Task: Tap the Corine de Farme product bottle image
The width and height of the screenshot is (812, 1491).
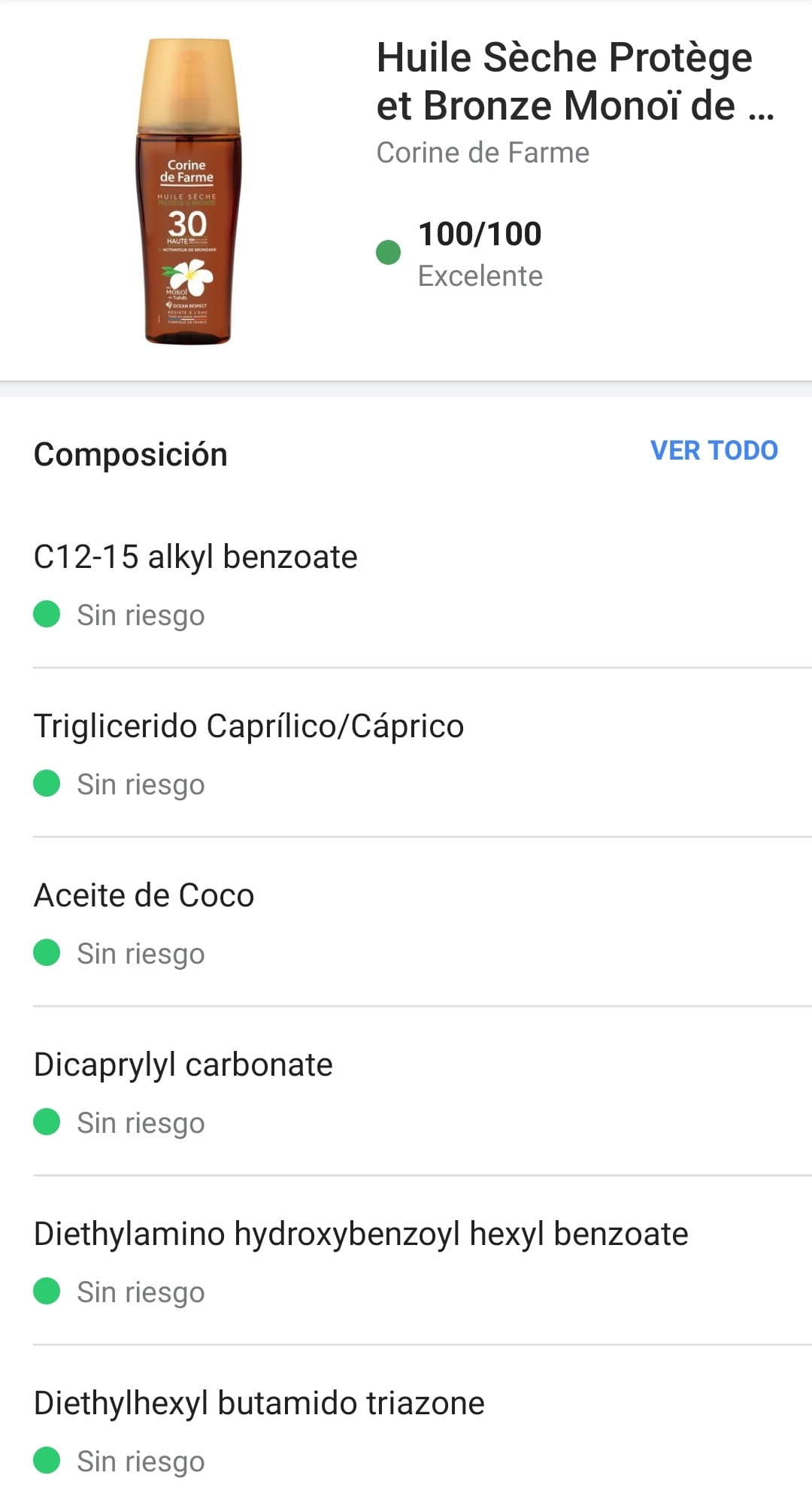Action: pyautogui.click(x=188, y=192)
